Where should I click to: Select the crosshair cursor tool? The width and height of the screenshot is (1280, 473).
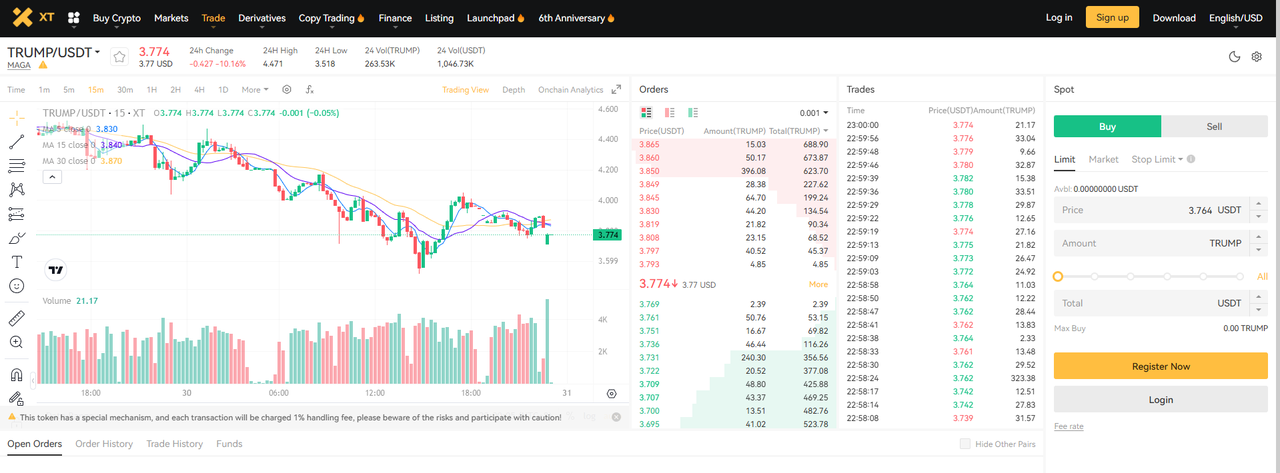(x=17, y=117)
